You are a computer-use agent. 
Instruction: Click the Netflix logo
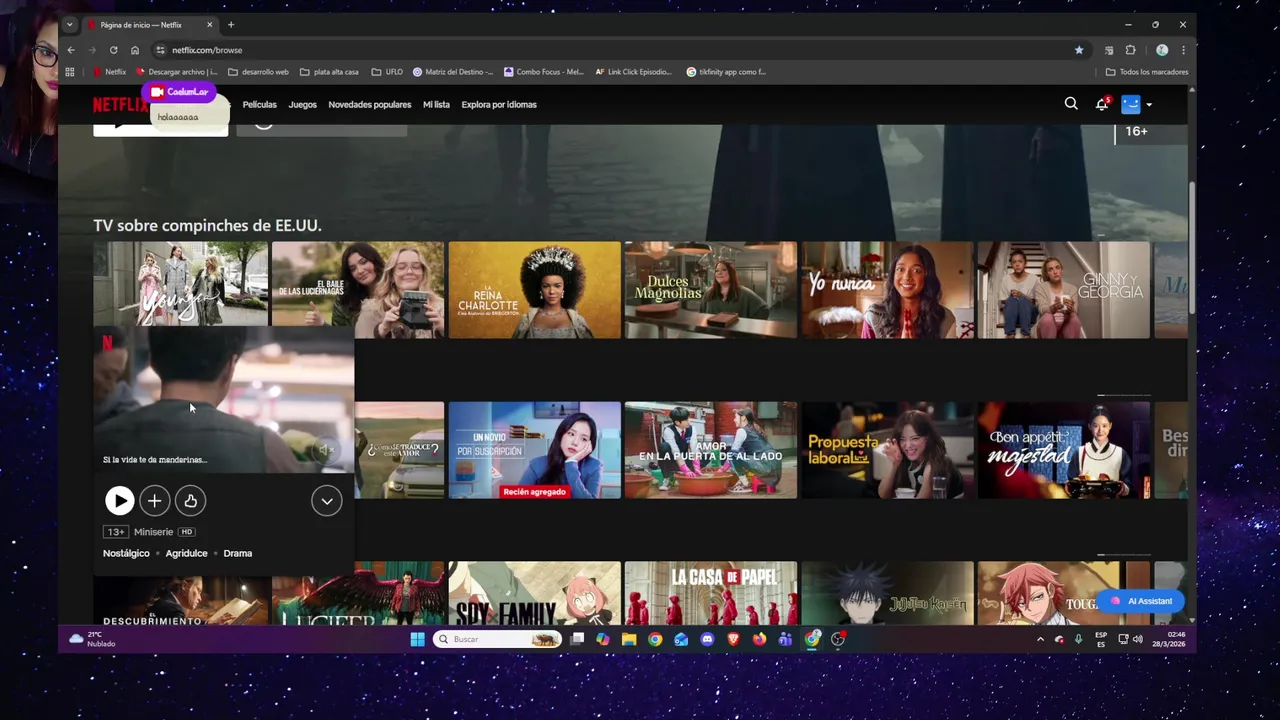point(120,105)
